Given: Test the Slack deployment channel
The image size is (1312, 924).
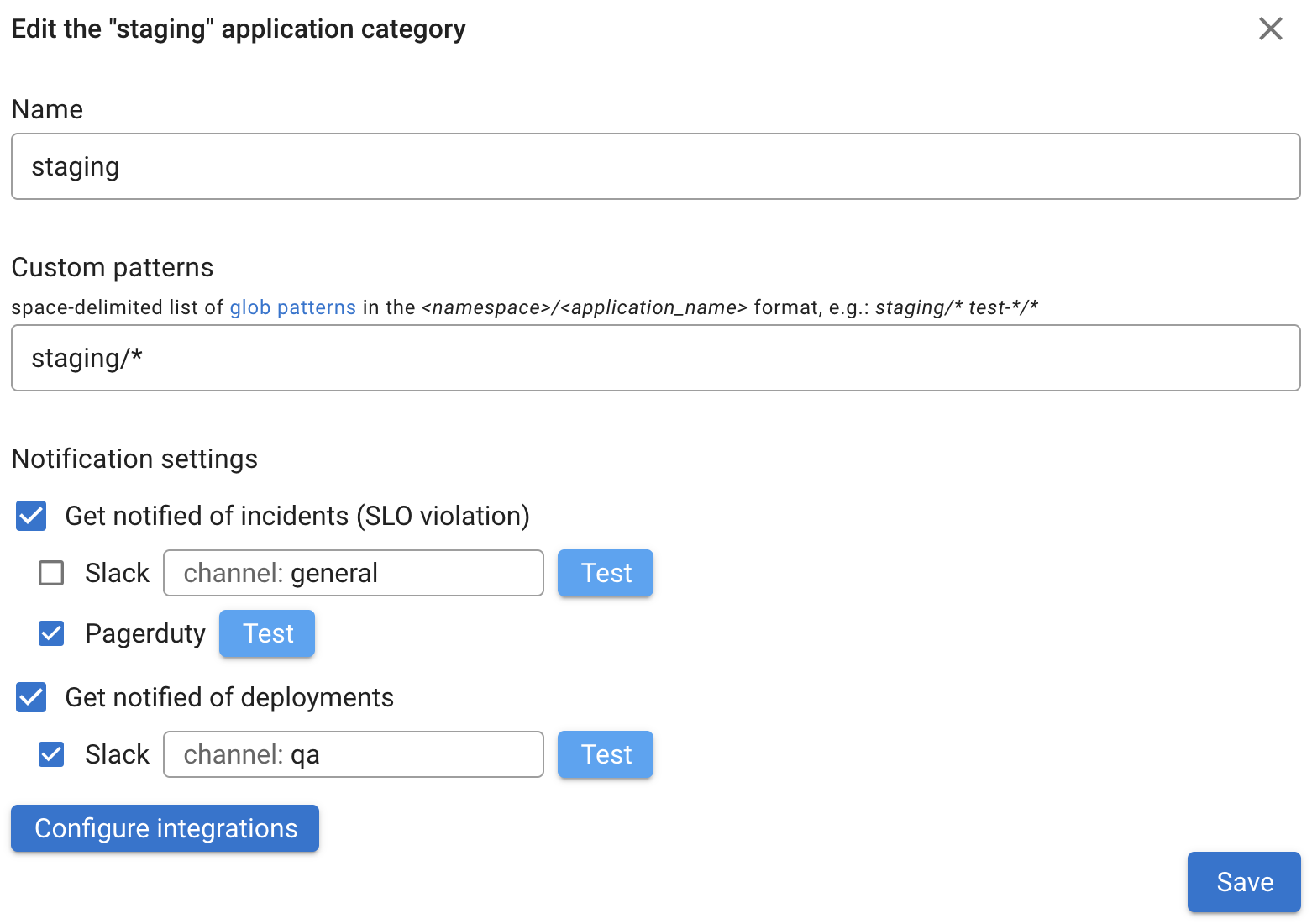Looking at the screenshot, I should click(x=605, y=754).
